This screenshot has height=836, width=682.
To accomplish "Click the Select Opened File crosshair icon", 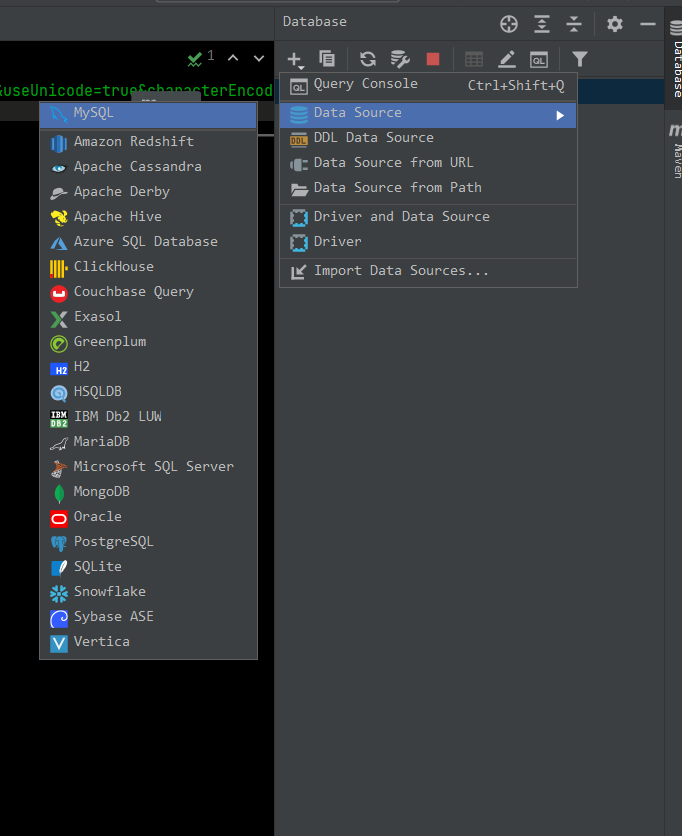I will click(x=509, y=24).
